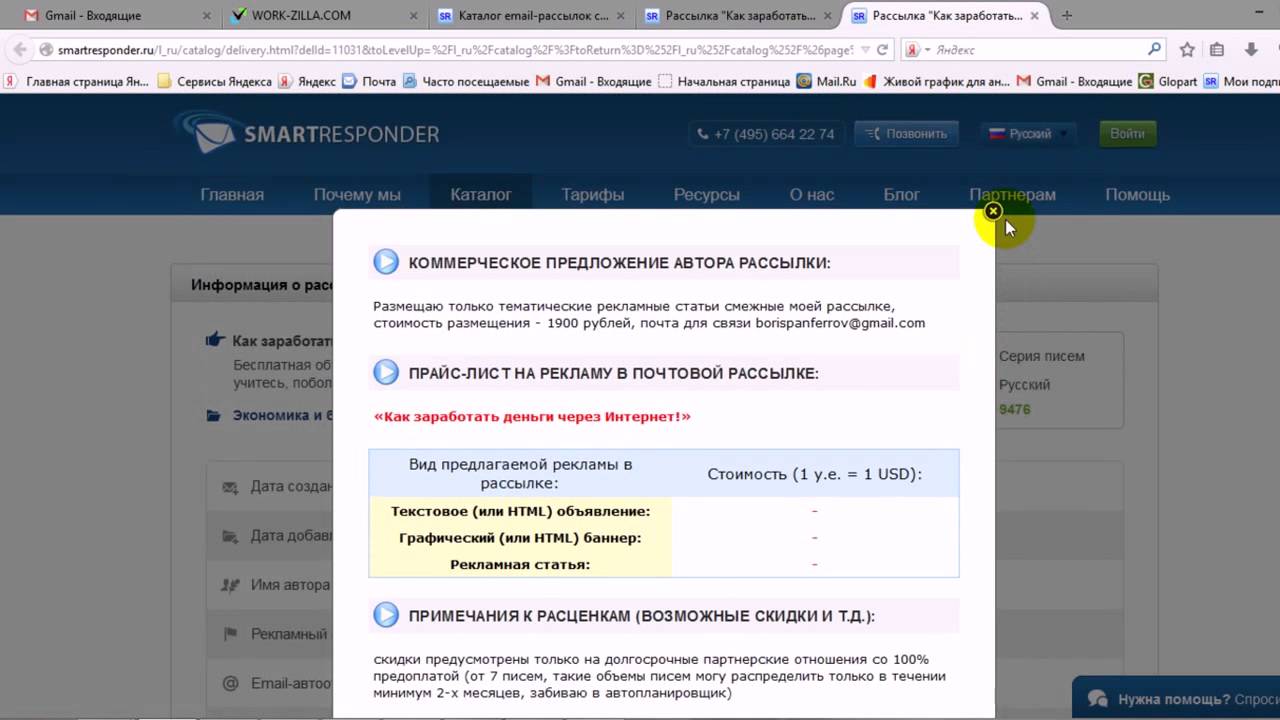
Task: Open the Почта bookmark
Action: pos(369,82)
